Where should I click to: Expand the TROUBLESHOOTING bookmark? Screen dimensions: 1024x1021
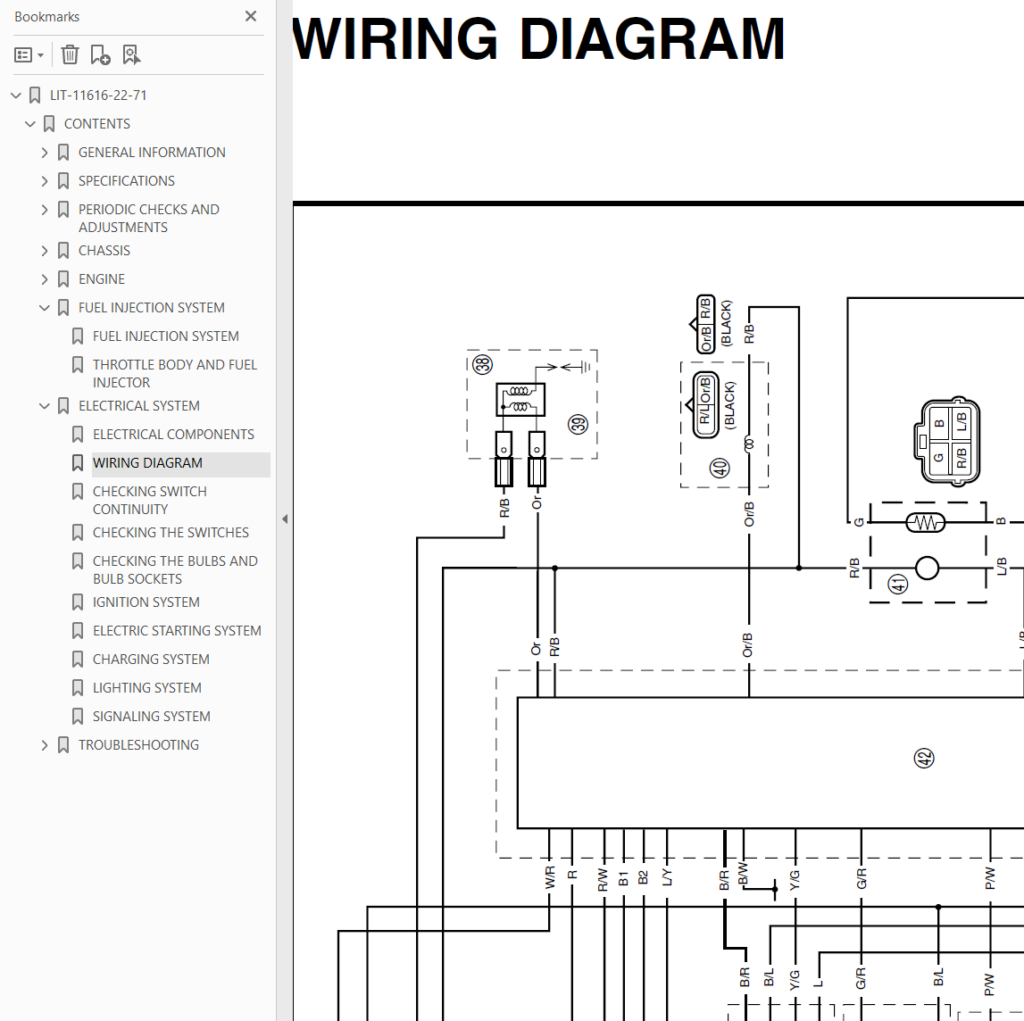point(44,745)
